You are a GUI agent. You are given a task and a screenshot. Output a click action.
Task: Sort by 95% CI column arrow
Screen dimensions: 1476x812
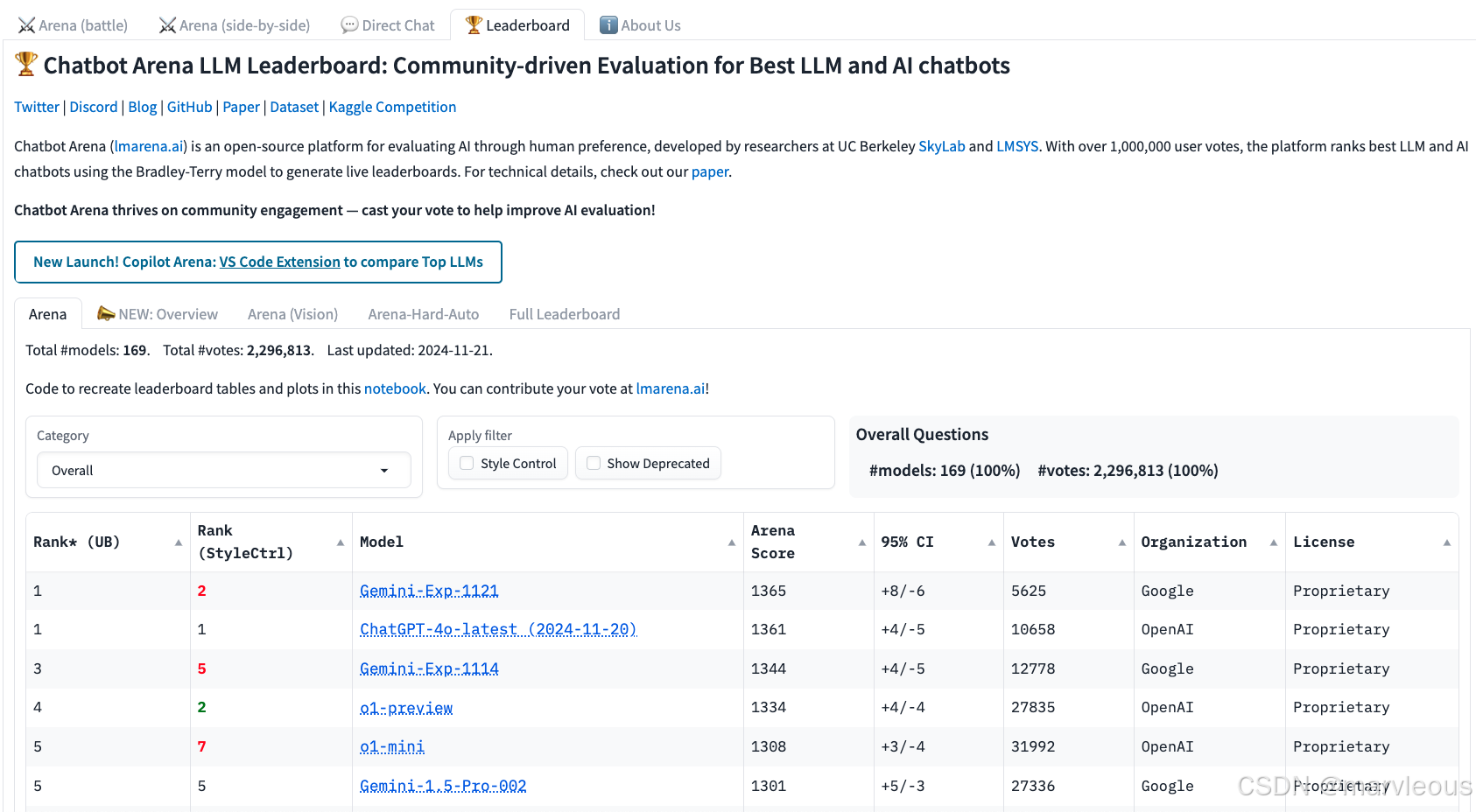click(992, 542)
